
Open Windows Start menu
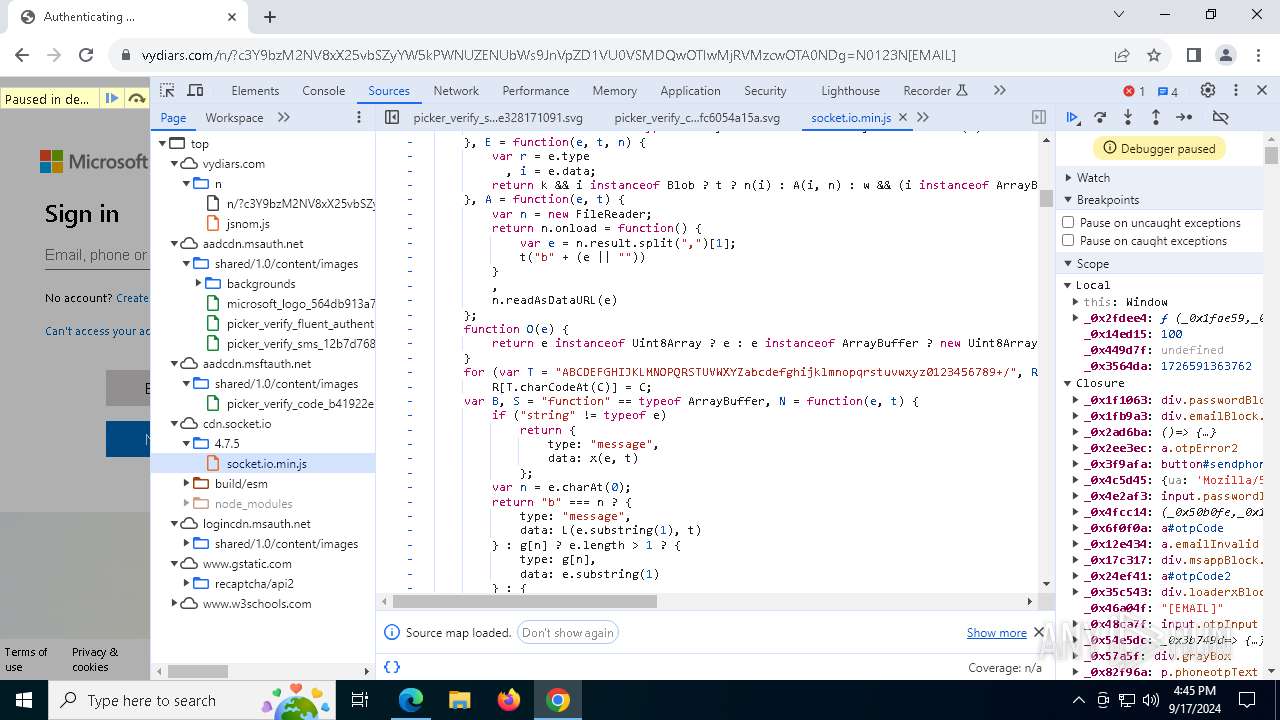[24, 700]
